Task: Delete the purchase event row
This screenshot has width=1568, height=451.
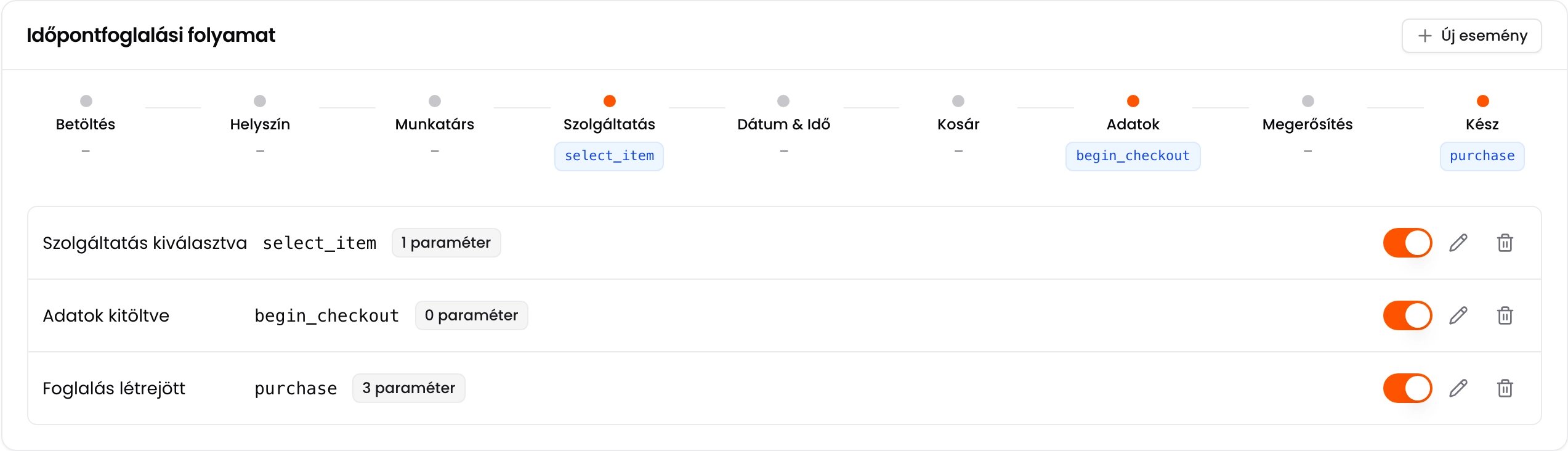Action: [1505, 388]
